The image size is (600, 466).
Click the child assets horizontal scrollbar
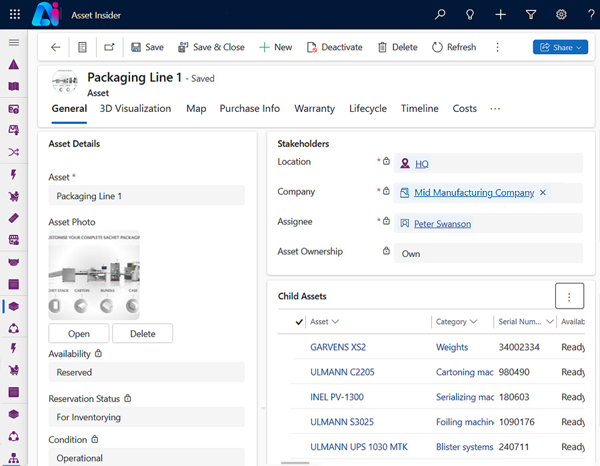pos(295,463)
